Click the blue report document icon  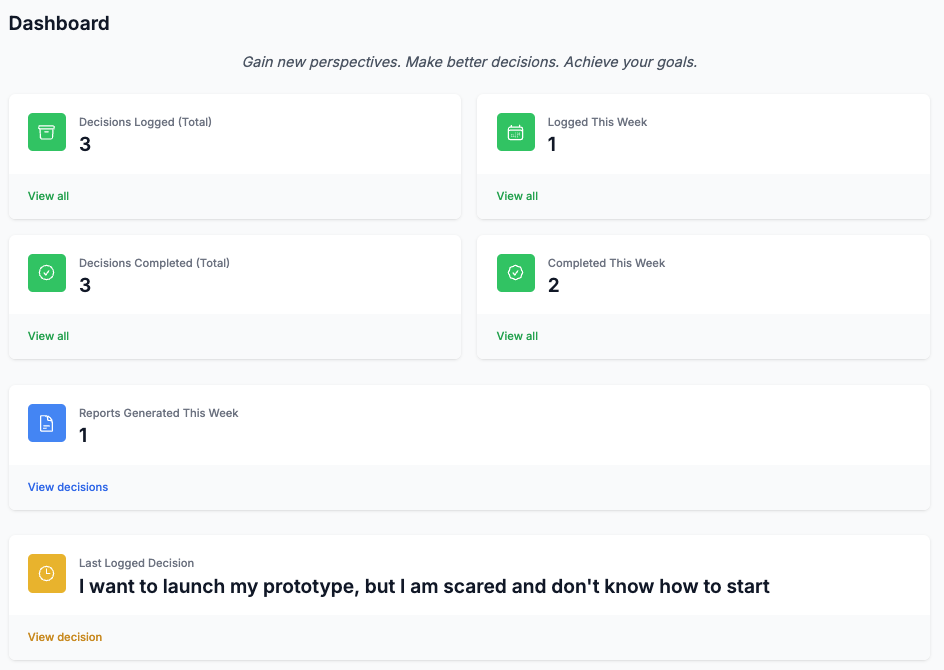click(x=46, y=423)
